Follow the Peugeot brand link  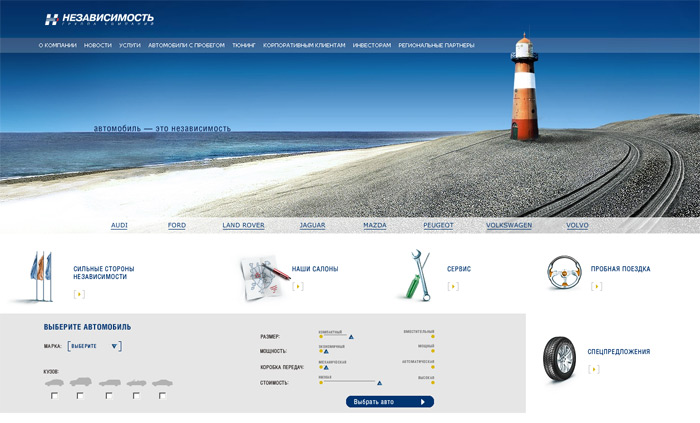(x=438, y=225)
